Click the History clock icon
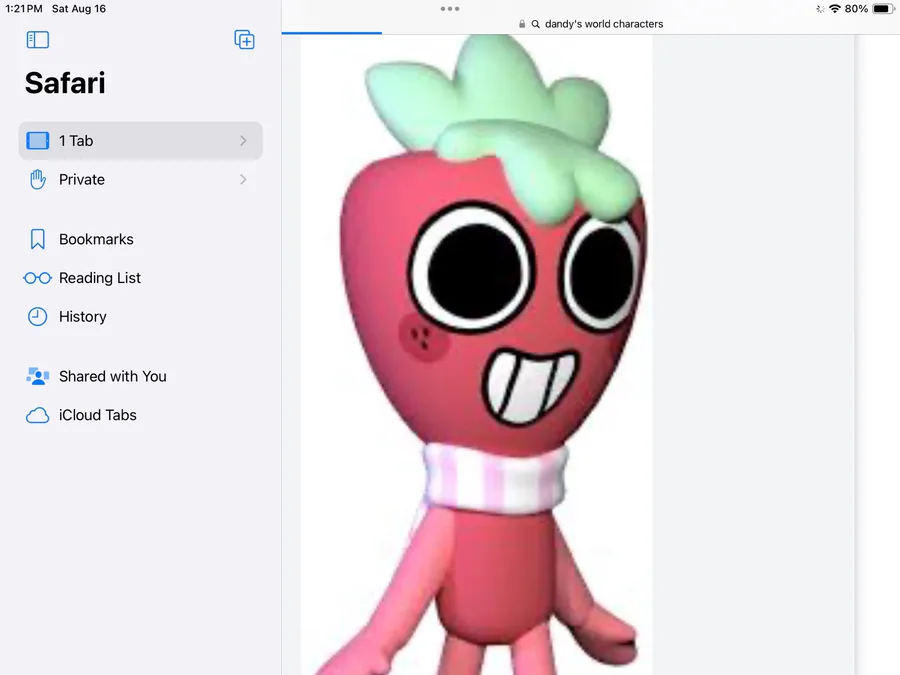Viewport: 900px width, 675px height. point(38,317)
